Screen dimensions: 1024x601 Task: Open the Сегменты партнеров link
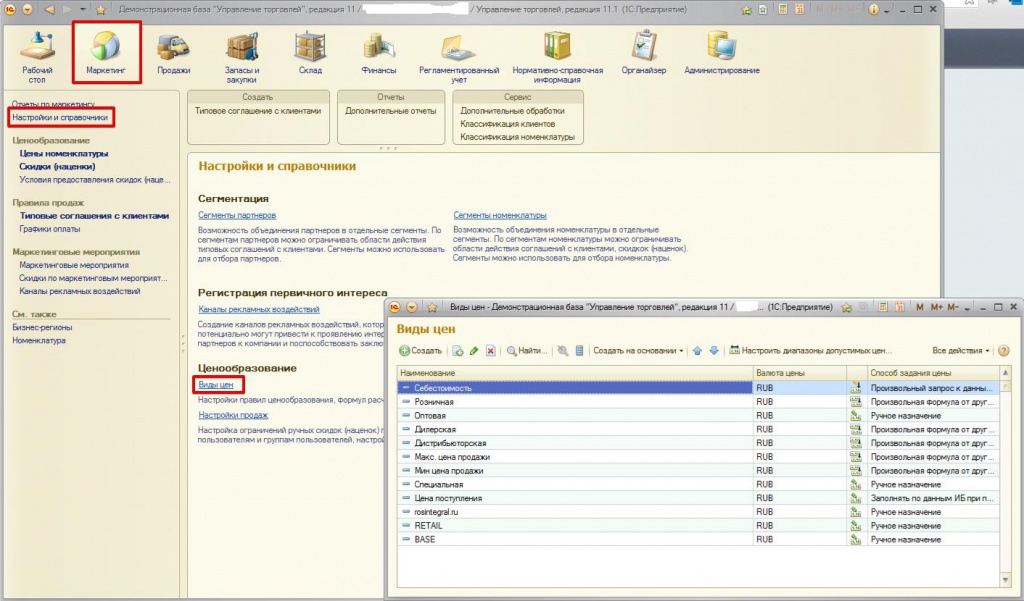237,215
